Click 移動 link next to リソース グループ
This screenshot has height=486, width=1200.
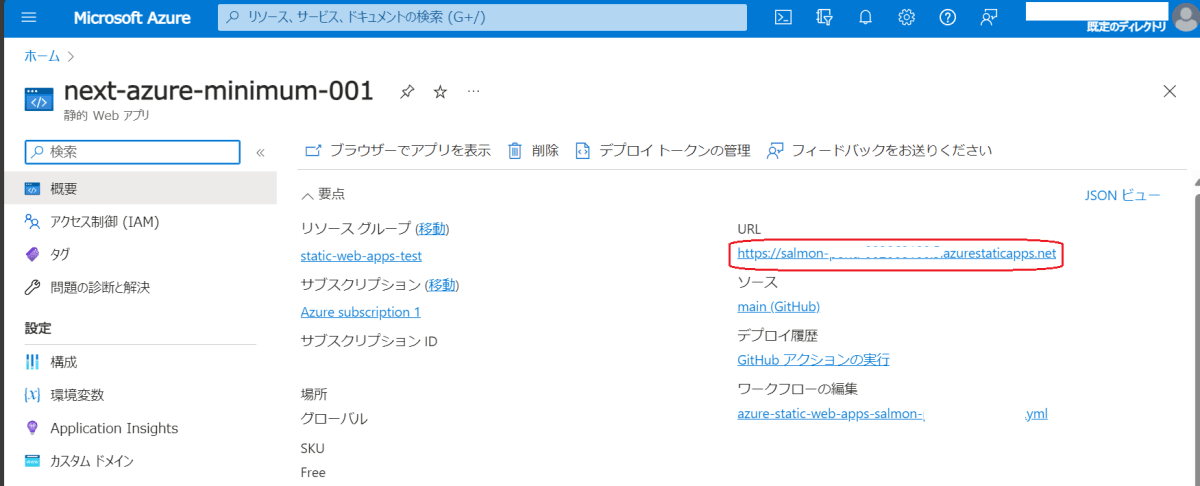click(x=433, y=229)
